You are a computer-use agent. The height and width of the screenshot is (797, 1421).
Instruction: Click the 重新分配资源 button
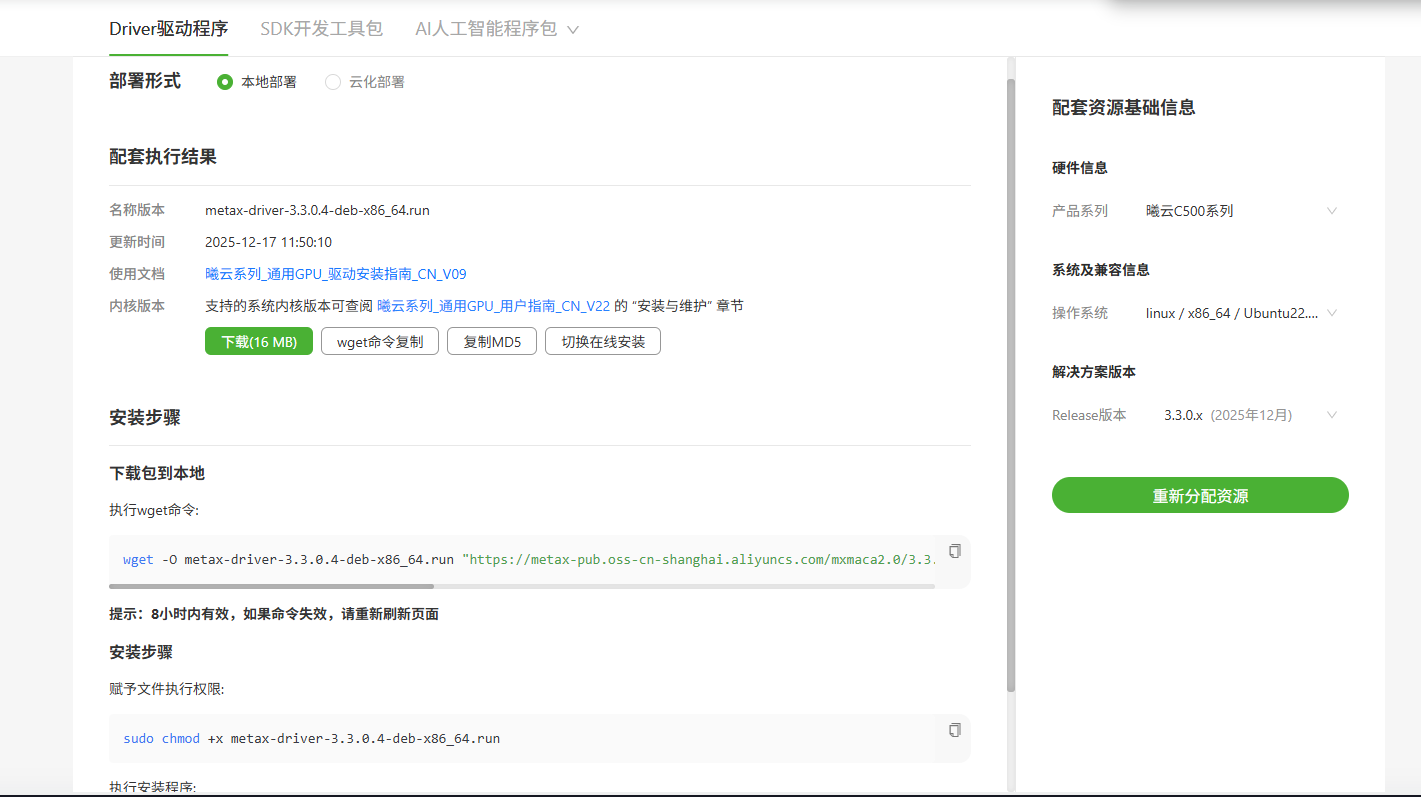1199,496
